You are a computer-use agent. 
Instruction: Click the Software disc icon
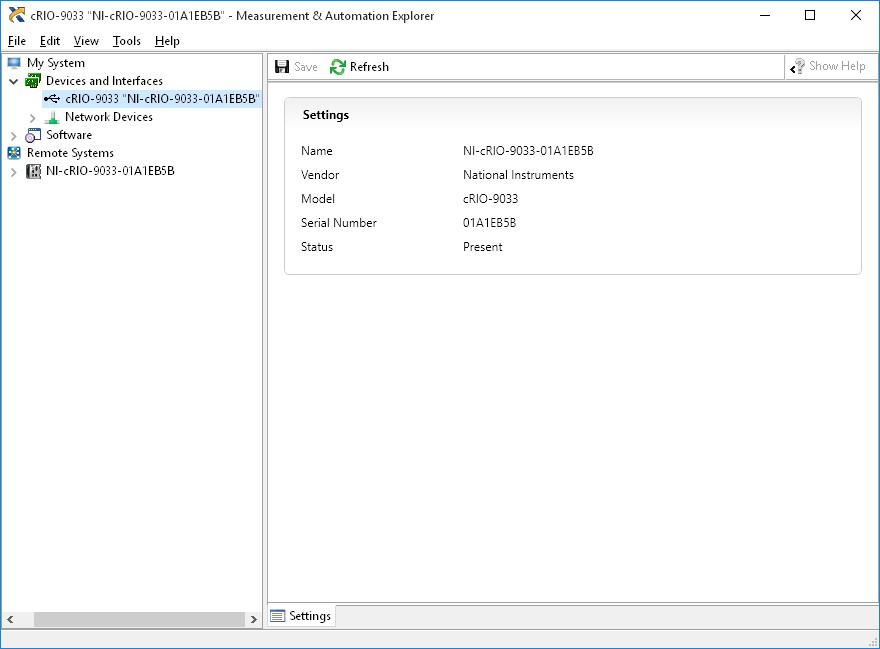[x=33, y=135]
